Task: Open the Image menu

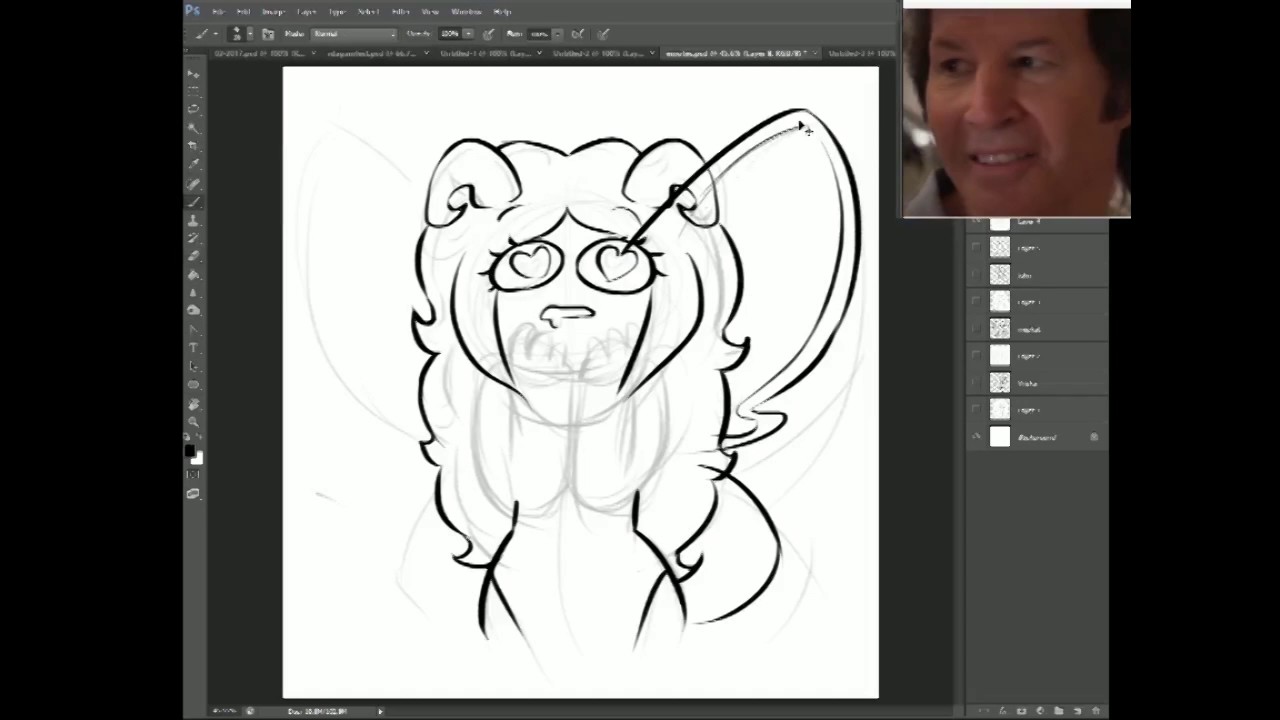Action: click(274, 12)
